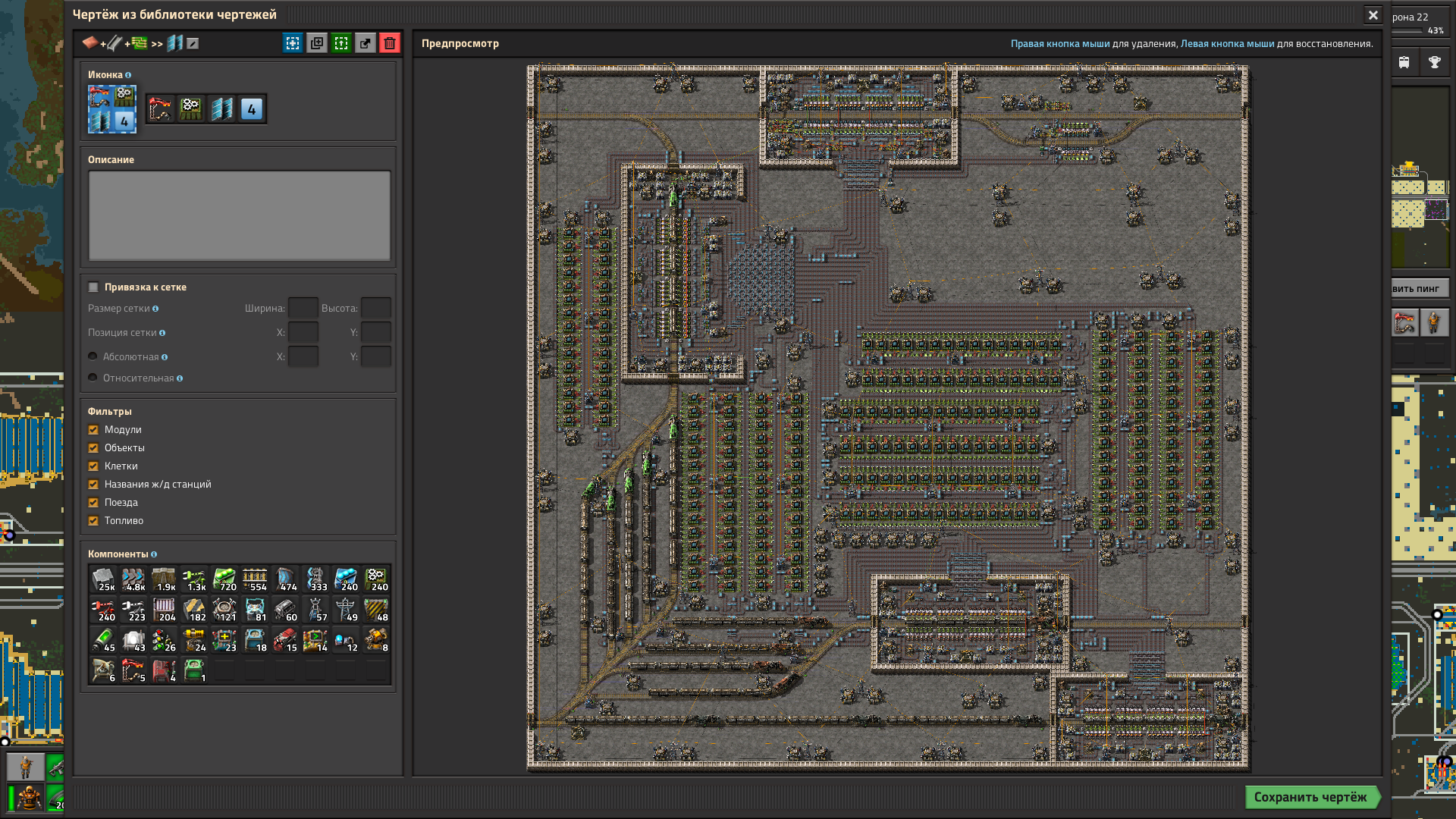Click the large blueprint icon preview
The image size is (1456, 819).
coord(112,109)
